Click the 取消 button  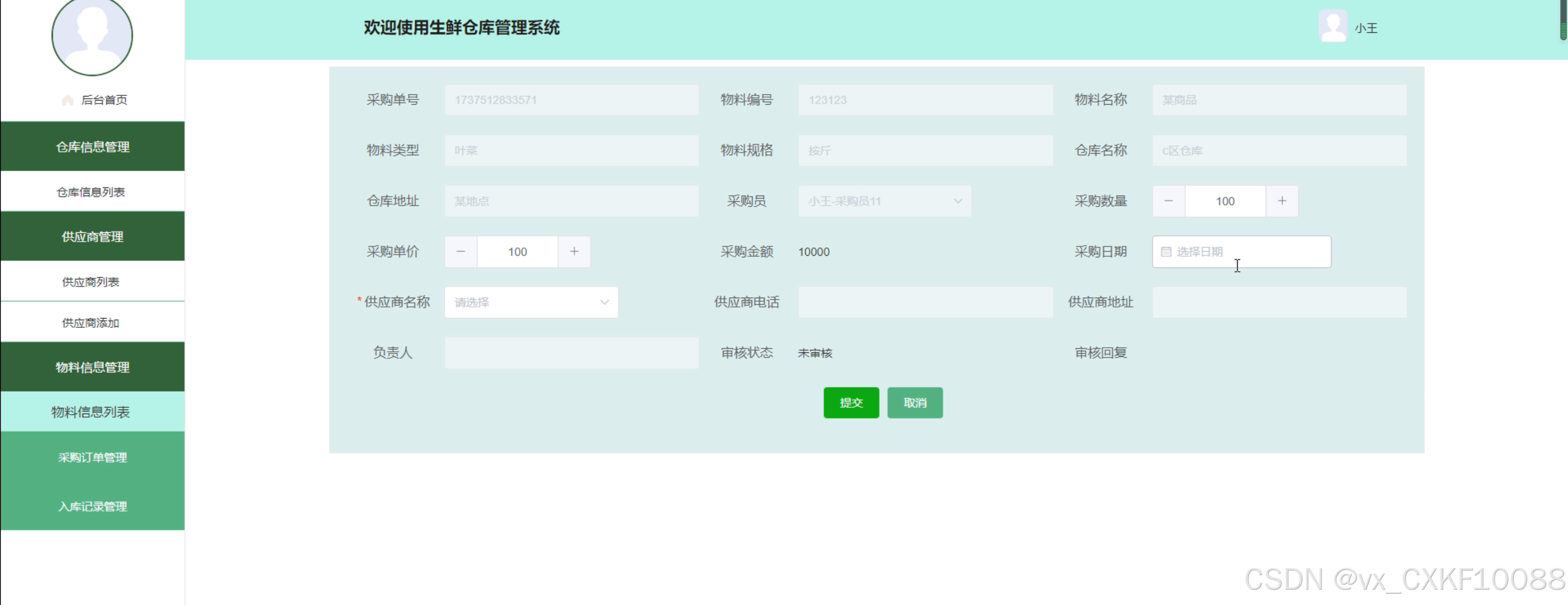(x=914, y=403)
